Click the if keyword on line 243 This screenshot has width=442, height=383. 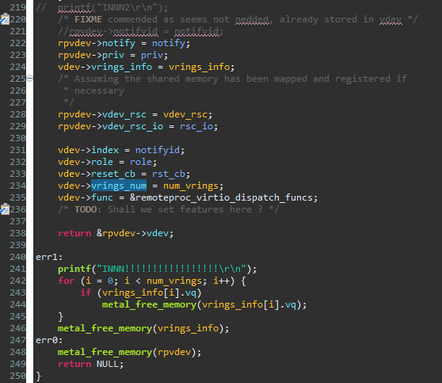[x=85, y=293]
